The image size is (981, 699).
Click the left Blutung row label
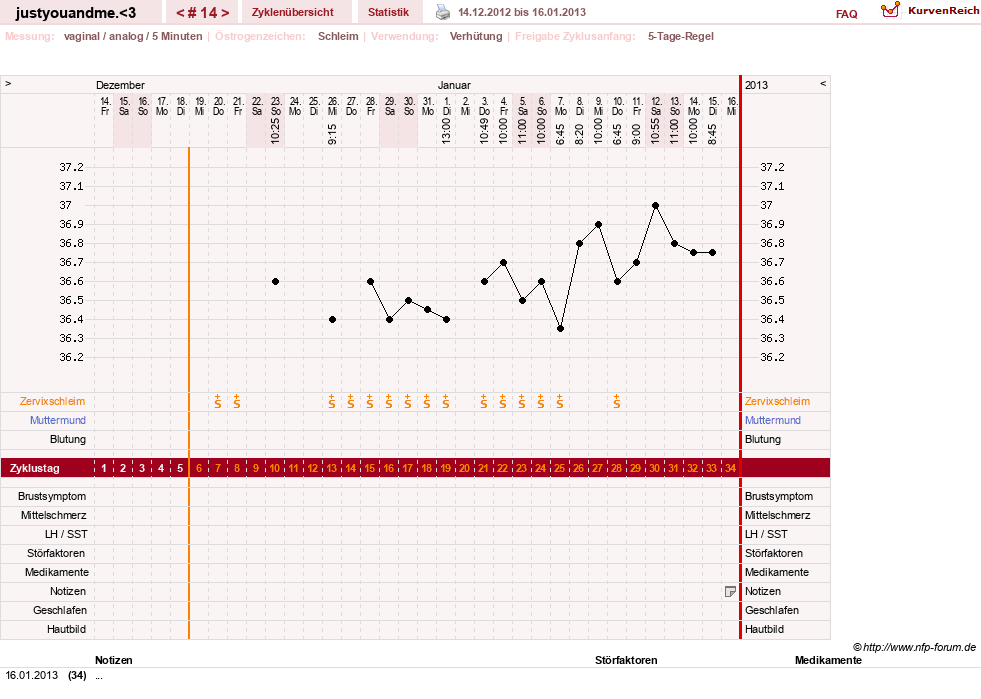click(68, 439)
